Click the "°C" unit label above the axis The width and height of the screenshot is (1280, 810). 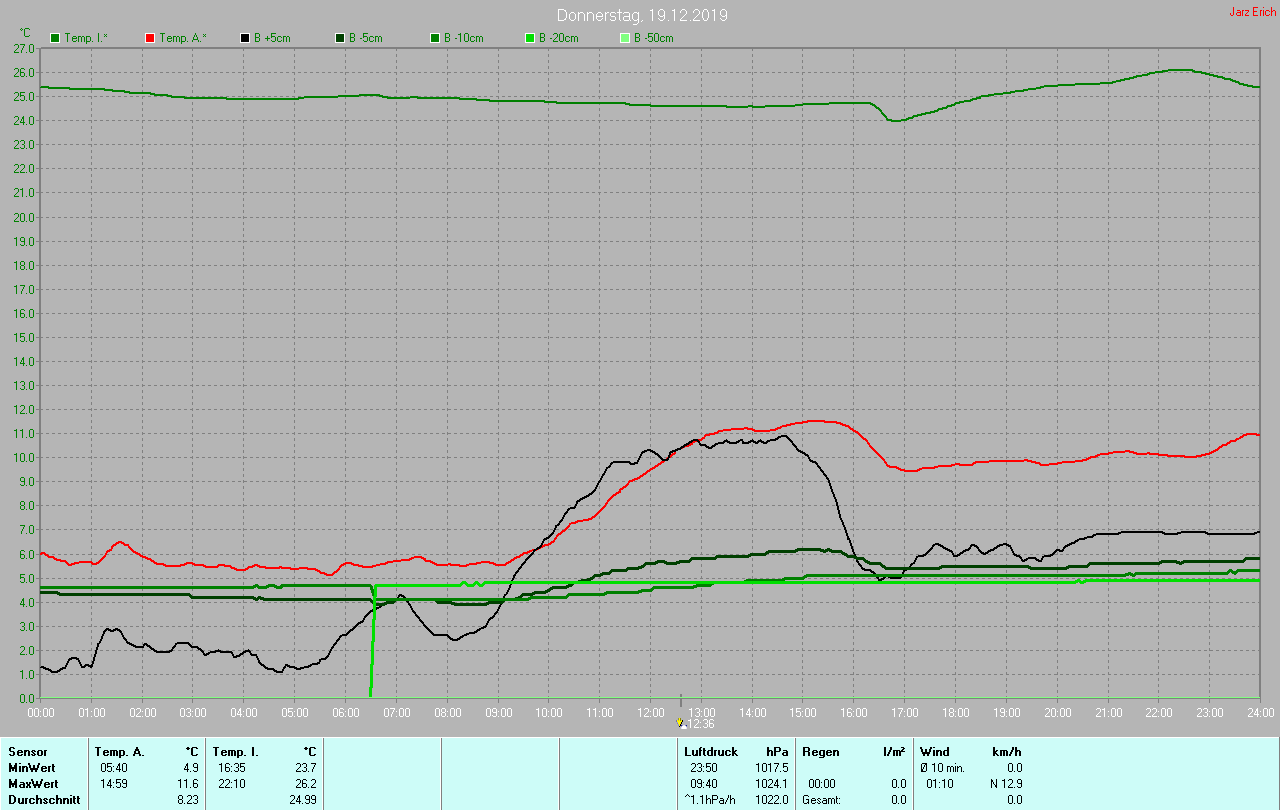[x=25, y=33]
